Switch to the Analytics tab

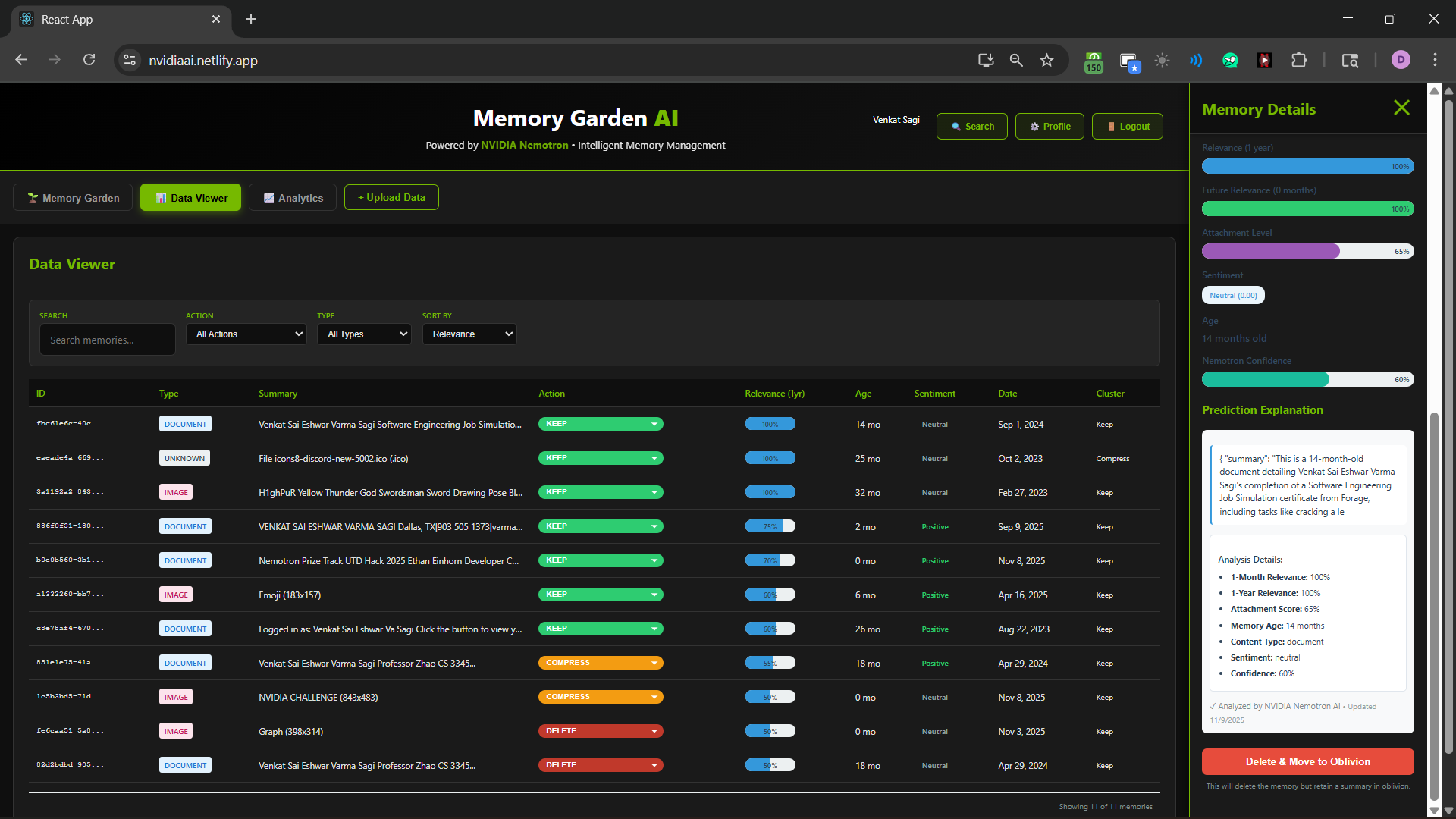pos(293,198)
